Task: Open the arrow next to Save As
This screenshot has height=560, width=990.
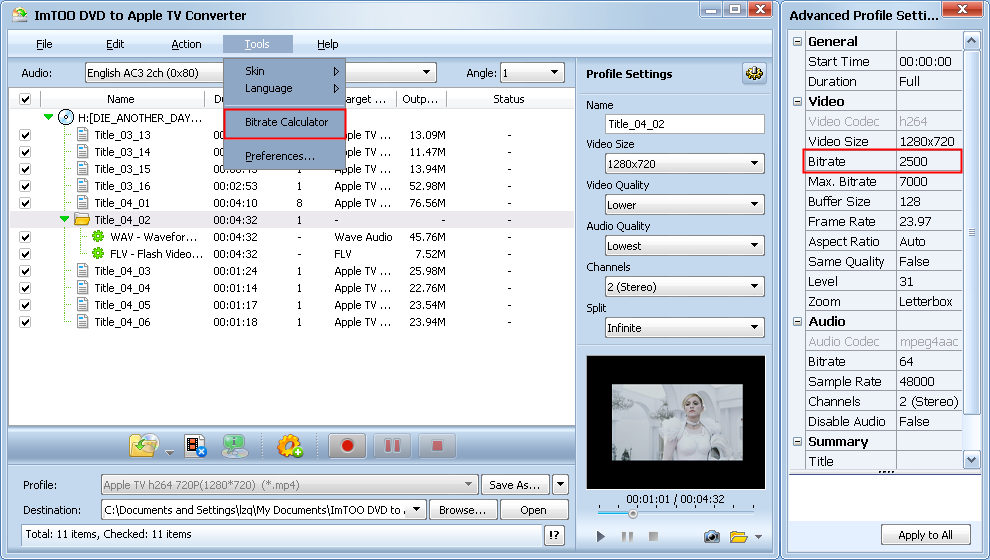Action: click(x=560, y=485)
